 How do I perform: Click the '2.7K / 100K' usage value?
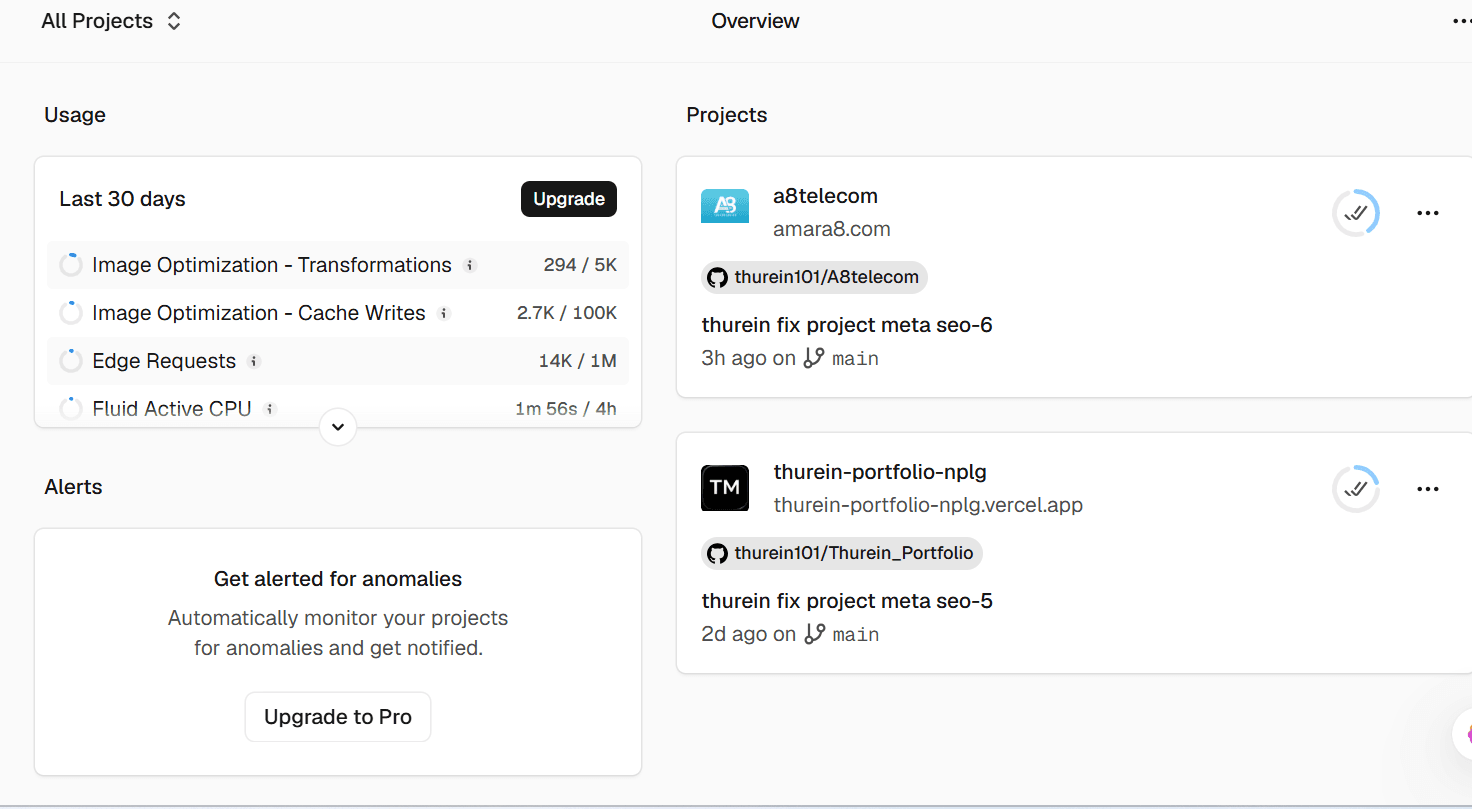point(567,313)
